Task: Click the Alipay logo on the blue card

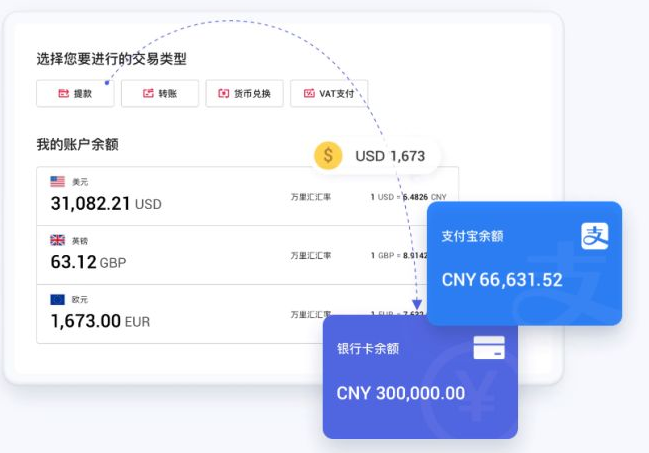Action: click(x=595, y=236)
